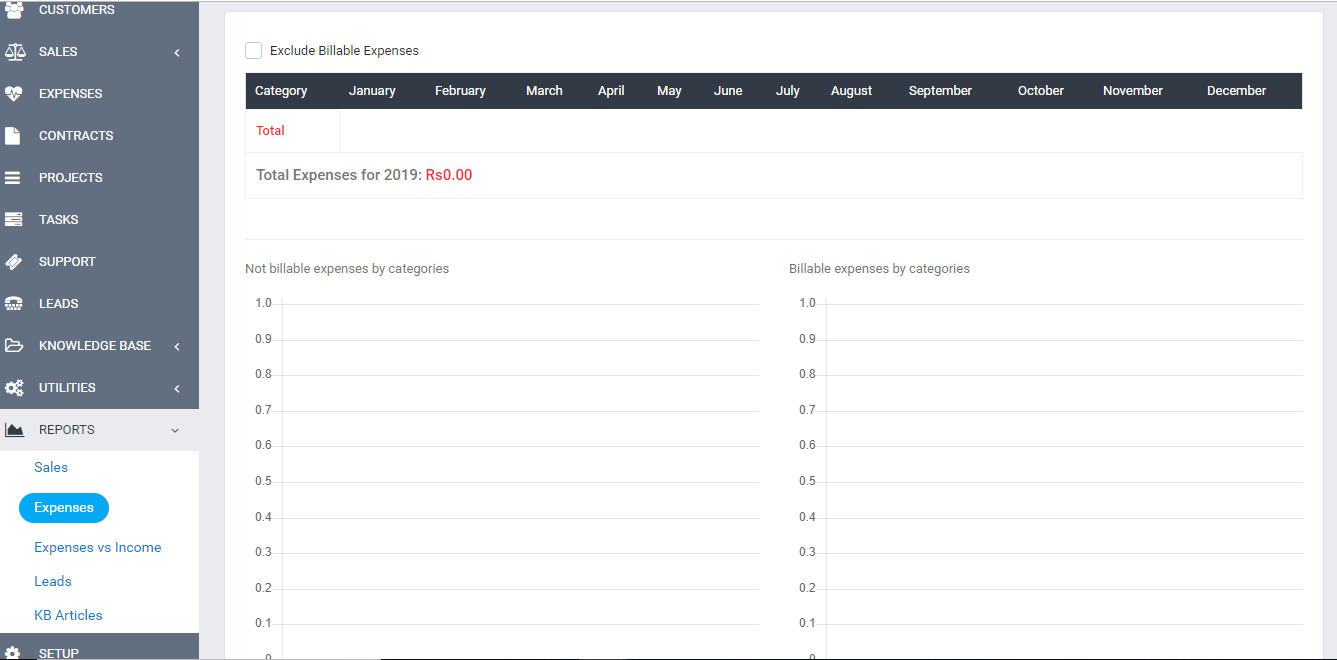1337x660 pixels.
Task: Open the Sales report link
Action: (x=51, y=467)
